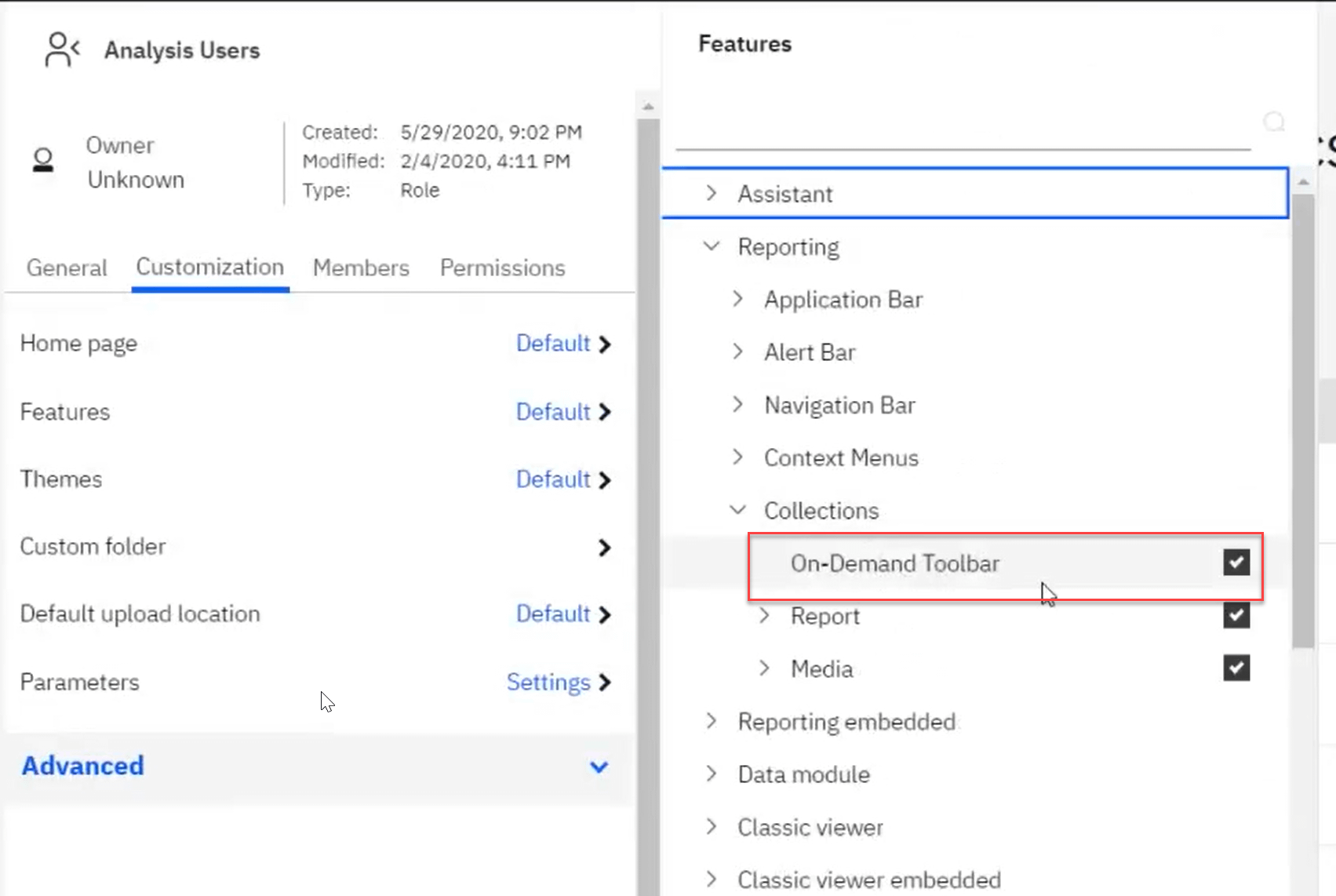Toggle the Media checkbox off
The image size is (1336, 896).
1236,668
